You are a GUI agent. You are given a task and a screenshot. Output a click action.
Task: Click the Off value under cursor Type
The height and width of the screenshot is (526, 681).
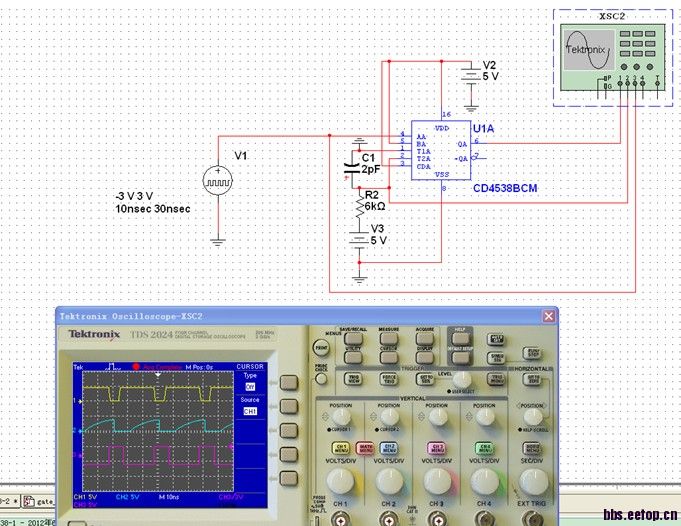coord(250,387)
